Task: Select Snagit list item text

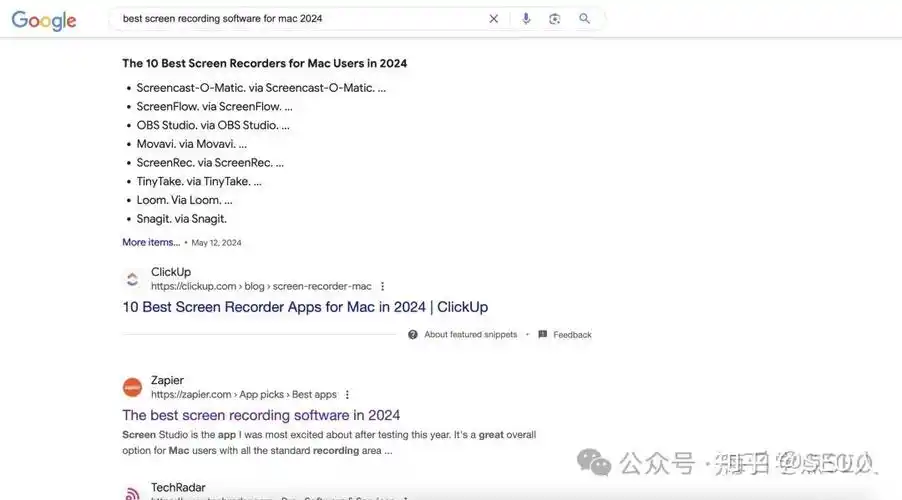Action: pos(182,219)
